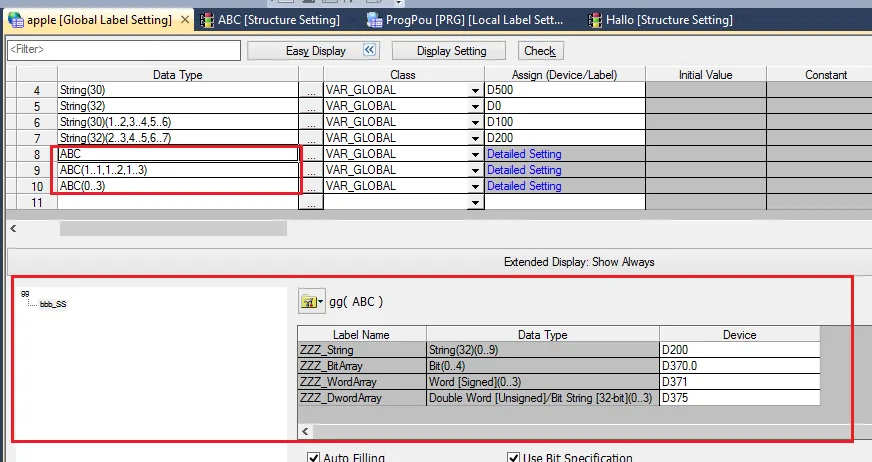This screenshot has height=462, width=872.
Task: Click the Class column header
Action: pos(403,74)
